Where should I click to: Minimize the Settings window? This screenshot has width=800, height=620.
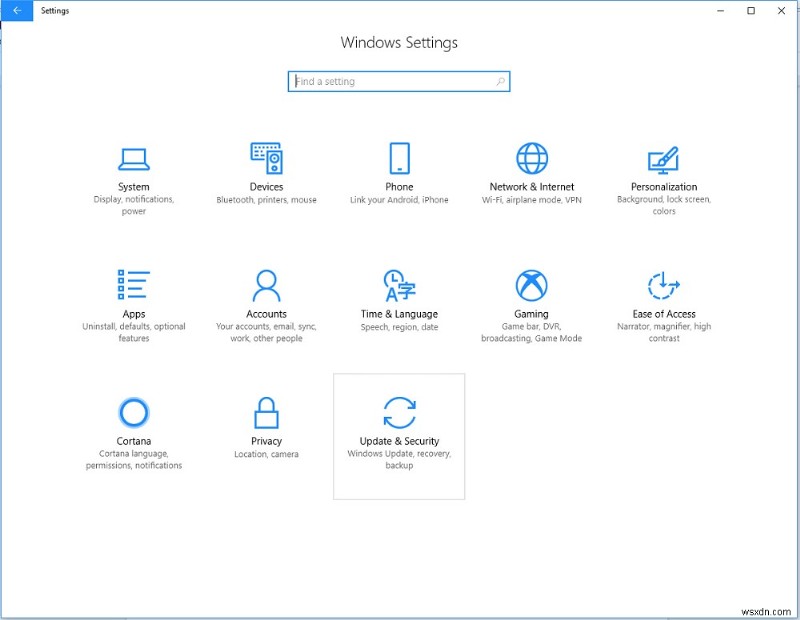pyautogui.click(x=719, y=10)
